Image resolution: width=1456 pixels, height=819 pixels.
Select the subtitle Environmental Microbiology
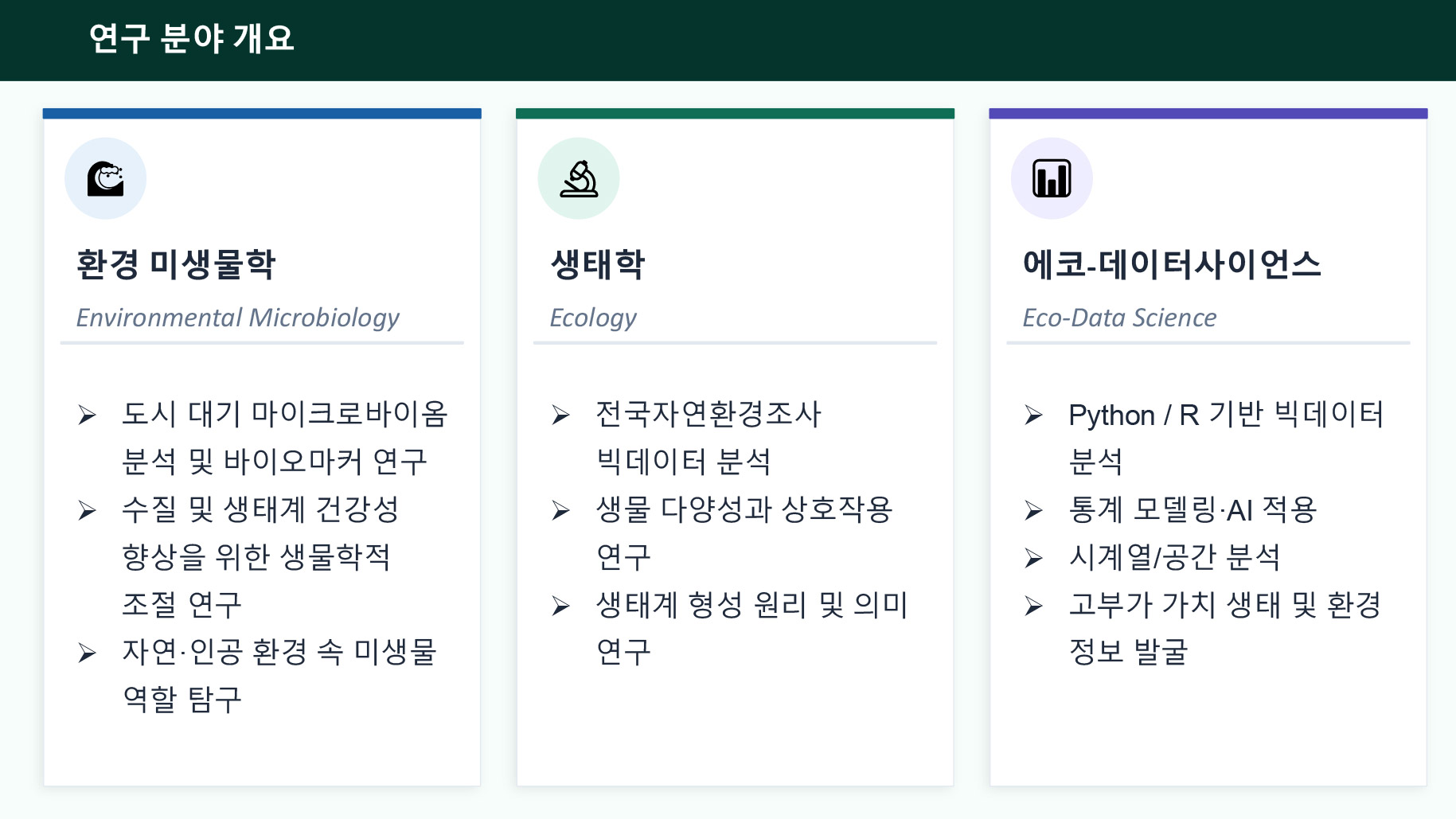237,318
